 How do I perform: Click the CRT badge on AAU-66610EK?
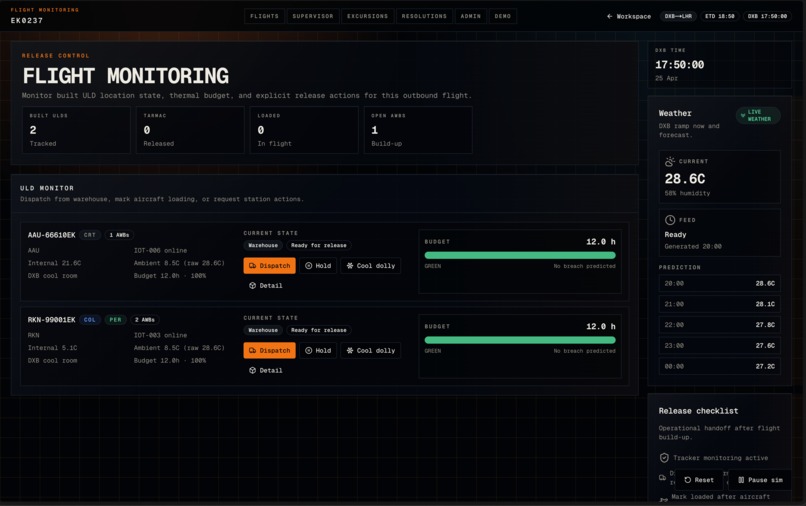90,235
